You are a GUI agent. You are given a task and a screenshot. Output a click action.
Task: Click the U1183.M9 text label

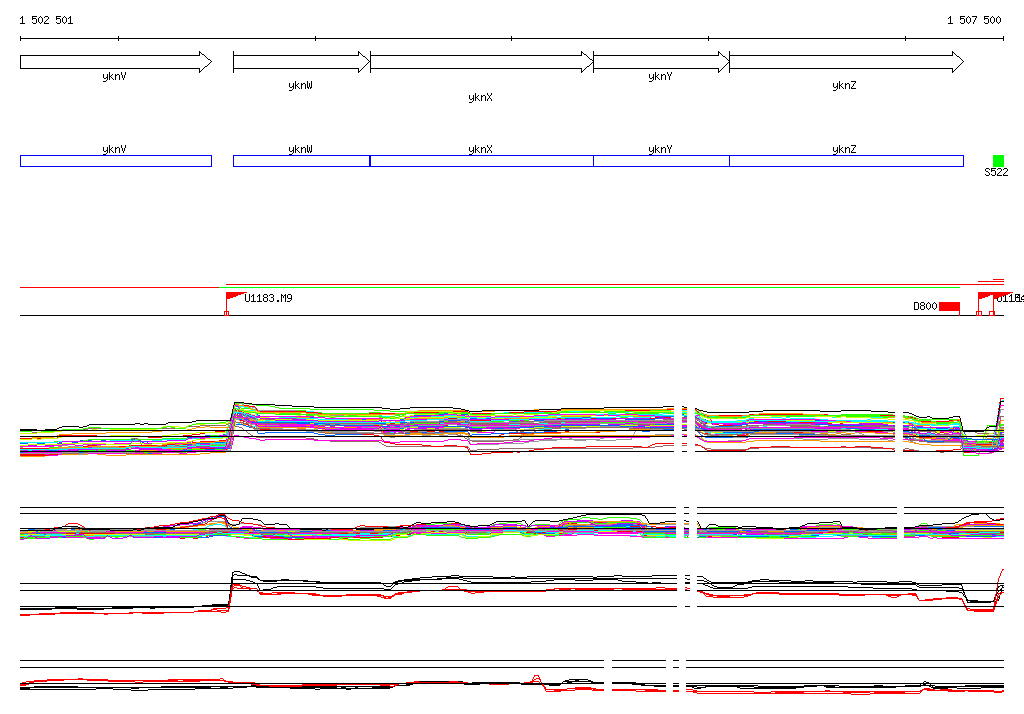268,298
